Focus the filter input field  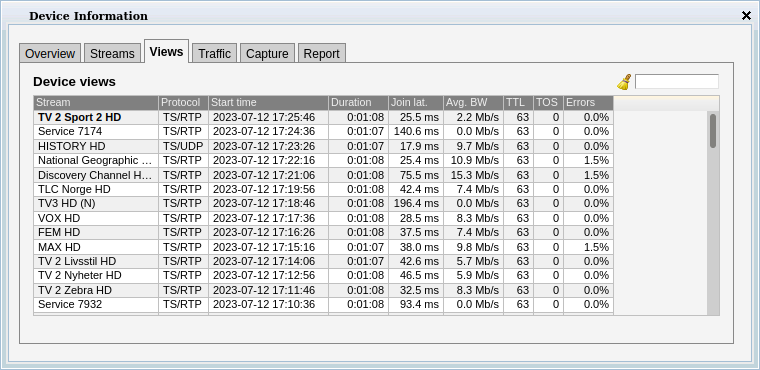pos(677,81)
